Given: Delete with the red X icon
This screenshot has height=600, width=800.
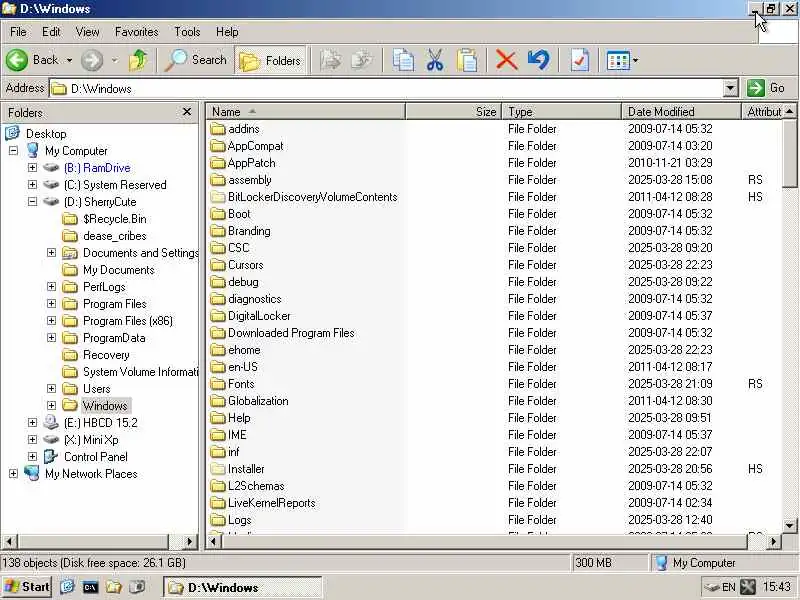Looking at the screenshot, I should [x=506, y=60].
